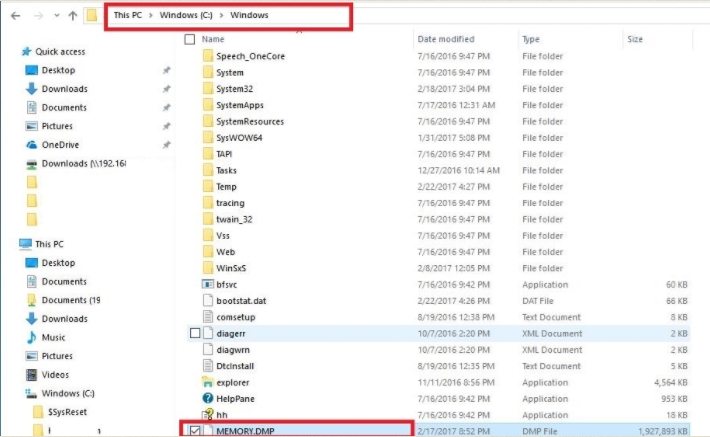Open the Music folder in sidebar

coord(54,338)
